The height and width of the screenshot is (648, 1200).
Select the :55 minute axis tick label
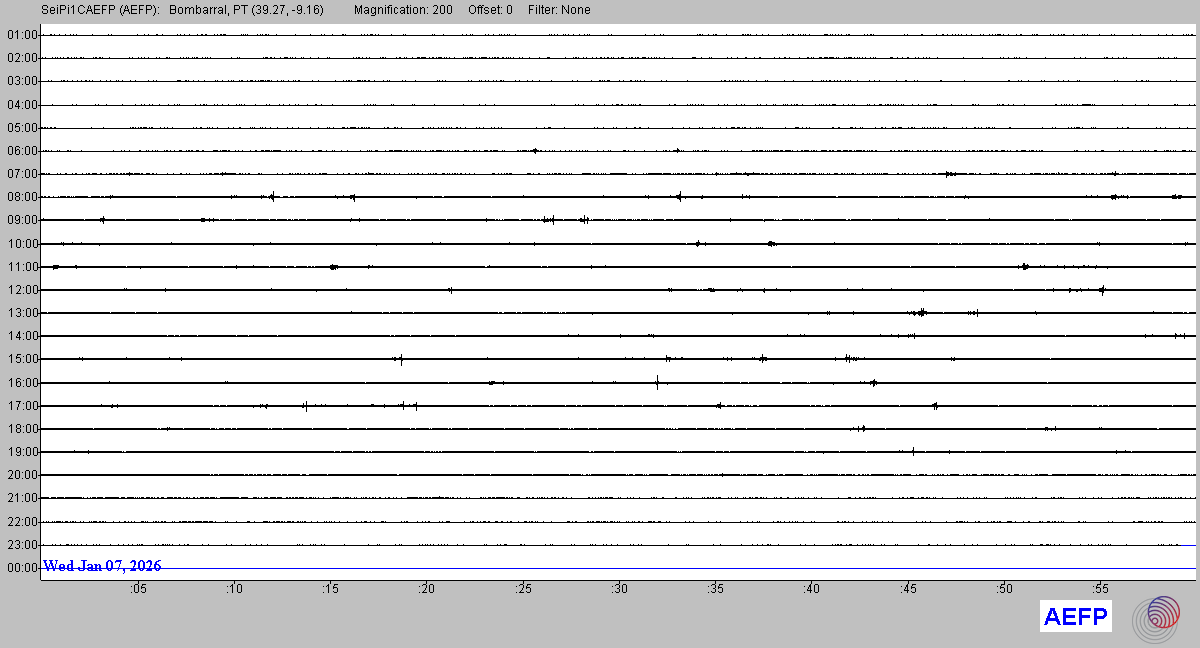click(x=1100, y=589)
